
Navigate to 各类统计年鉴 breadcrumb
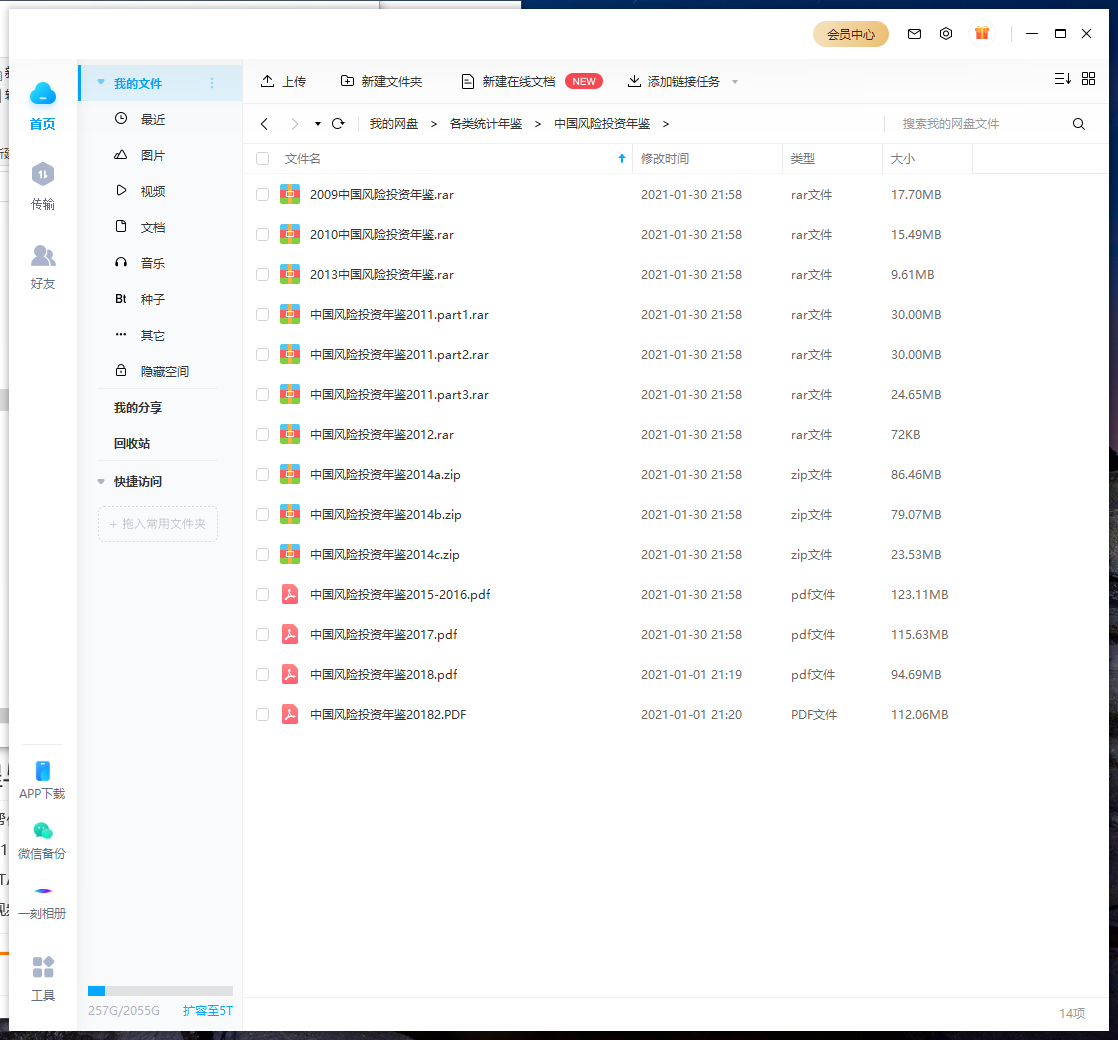pos(486,124)
